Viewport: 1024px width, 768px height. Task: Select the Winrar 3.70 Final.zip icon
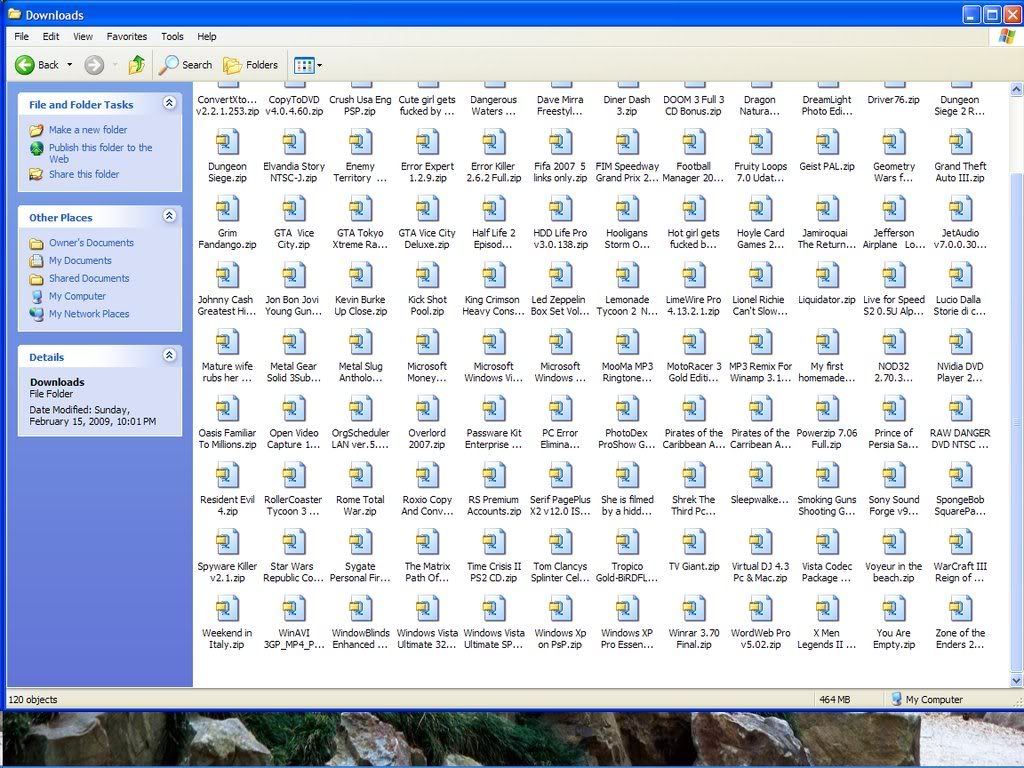694,609
